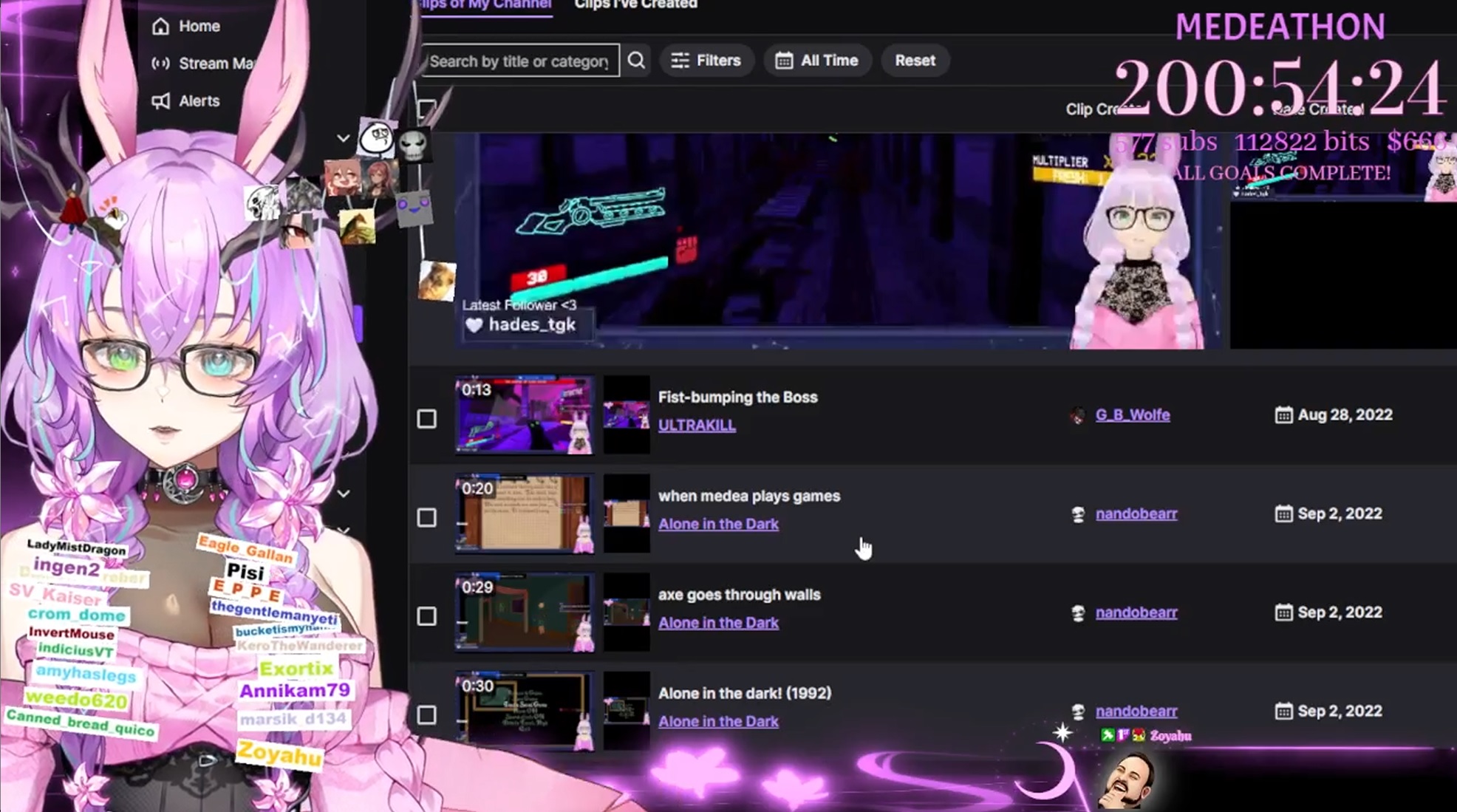Open Alone in the Dark link under 'Alone in the dark! (1992)'
Viewport: 1457px width, 812px height.
(x=718, y=722)
